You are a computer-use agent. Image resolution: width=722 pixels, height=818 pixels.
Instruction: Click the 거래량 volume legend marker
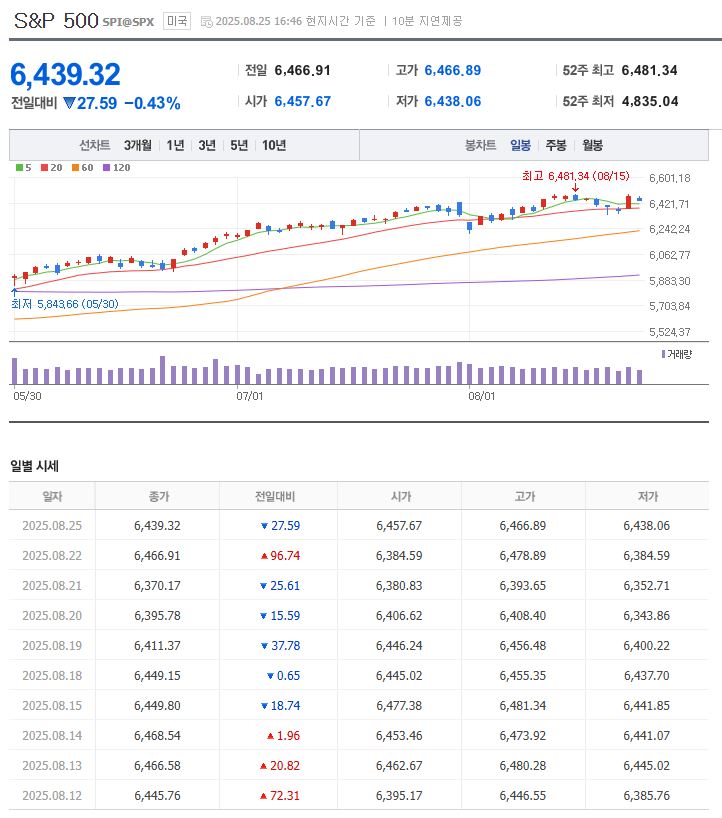pyautogui.click(x=663, y=354)
